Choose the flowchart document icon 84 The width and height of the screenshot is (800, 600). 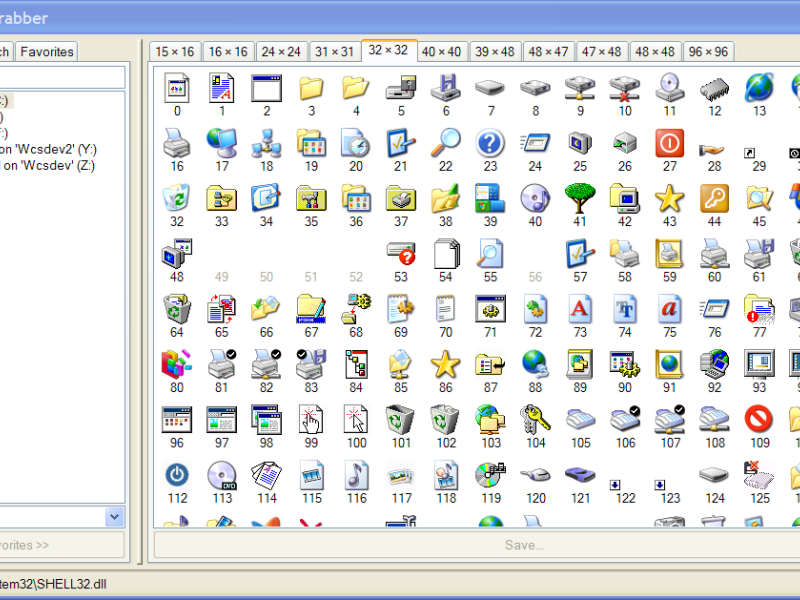tap(356, 364)
